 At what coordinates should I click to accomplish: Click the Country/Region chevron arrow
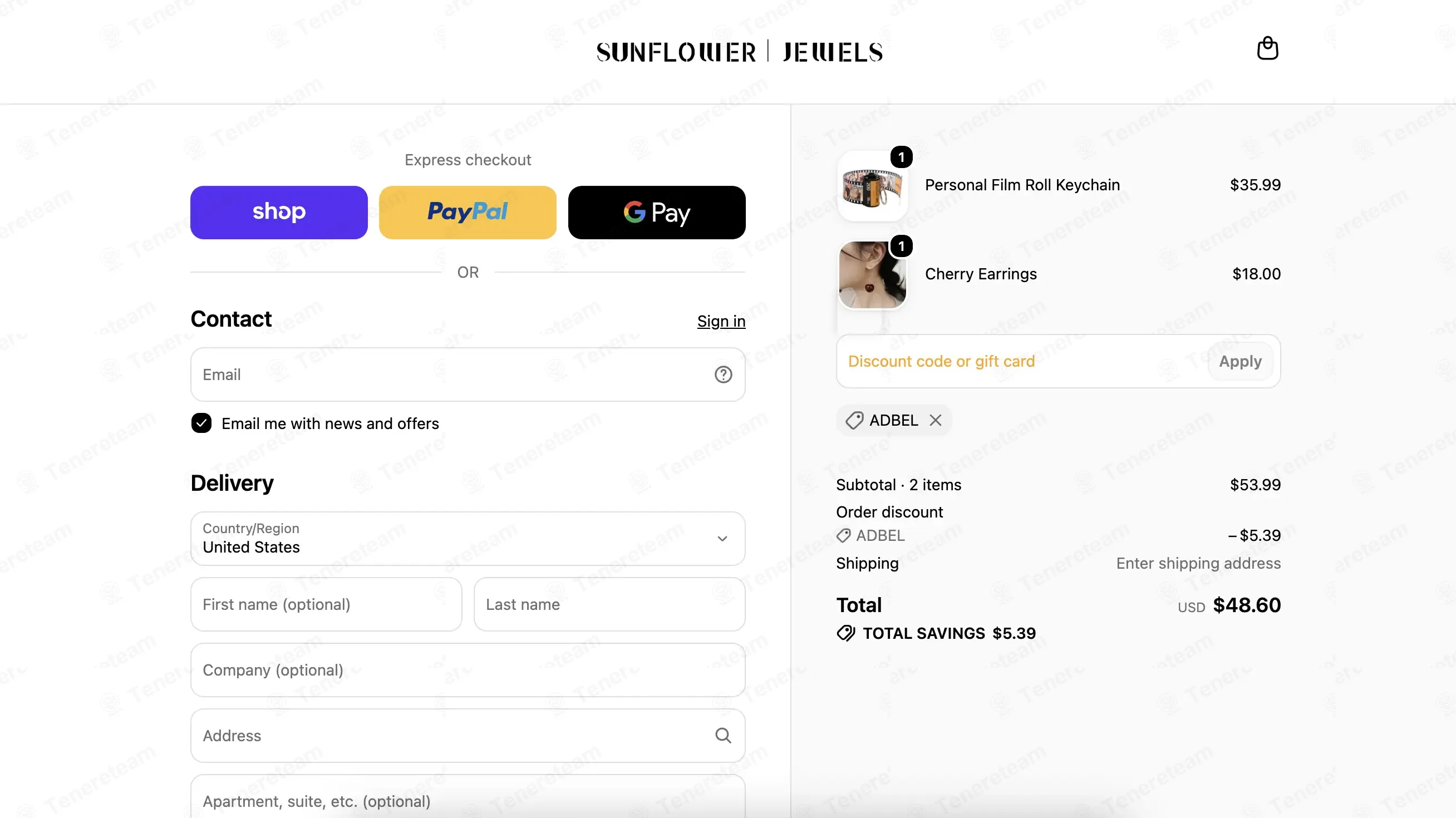pyautogui.click(x=722, y=538)
